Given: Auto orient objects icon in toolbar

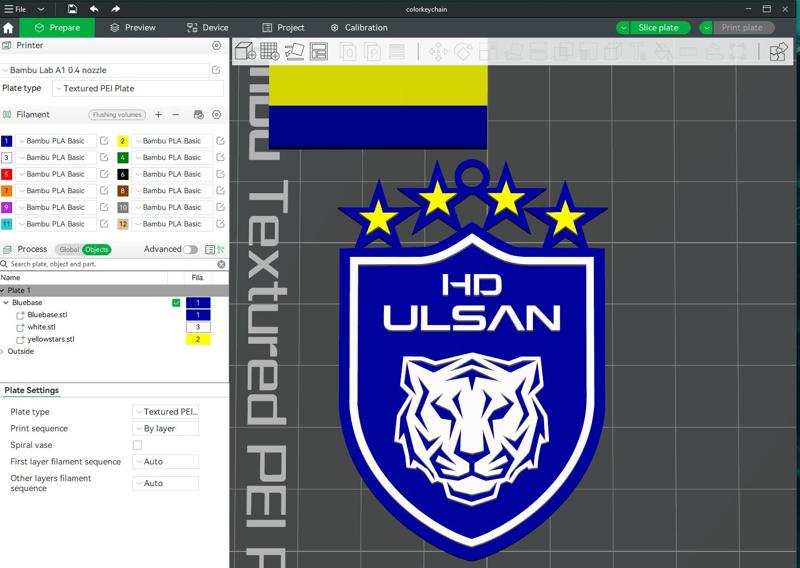Looking at the screenshot, I should [x=294, y=51].
